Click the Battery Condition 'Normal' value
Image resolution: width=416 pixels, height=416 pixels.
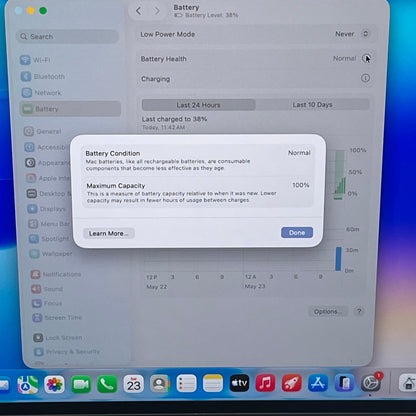pyautogui.click(x=299, y=153)
